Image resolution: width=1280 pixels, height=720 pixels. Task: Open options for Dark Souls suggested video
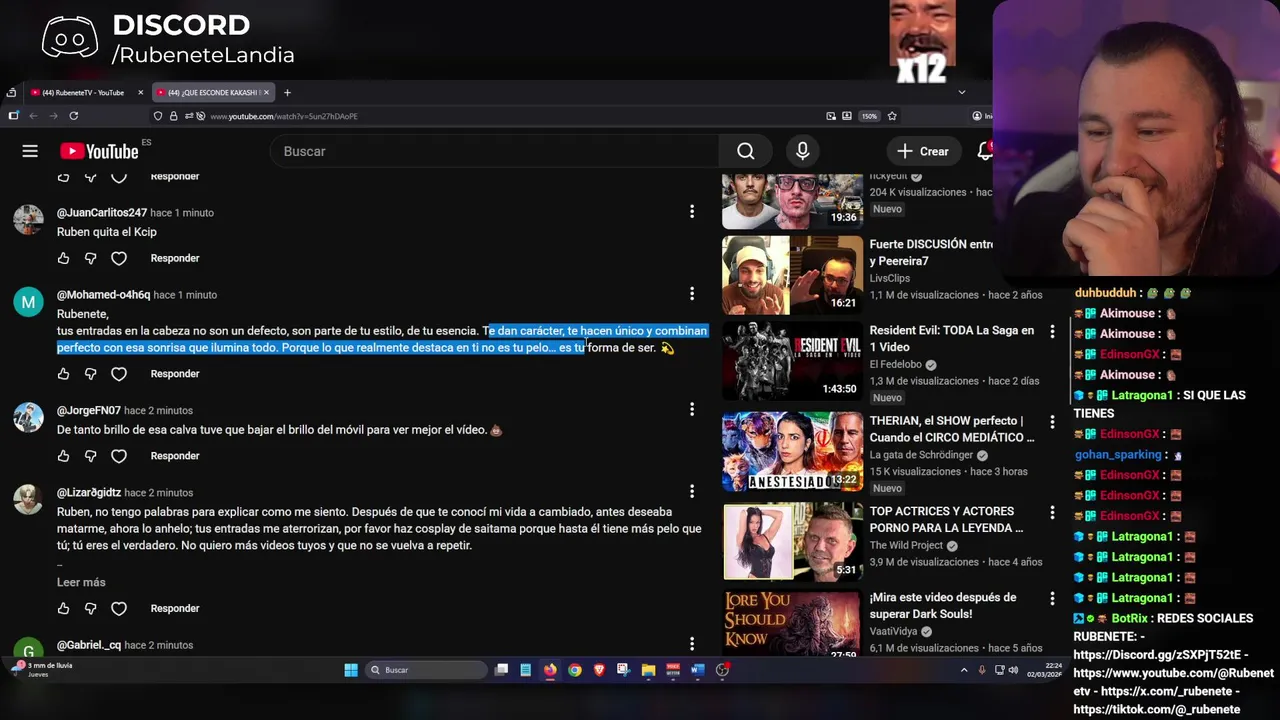coord(1052,598)
